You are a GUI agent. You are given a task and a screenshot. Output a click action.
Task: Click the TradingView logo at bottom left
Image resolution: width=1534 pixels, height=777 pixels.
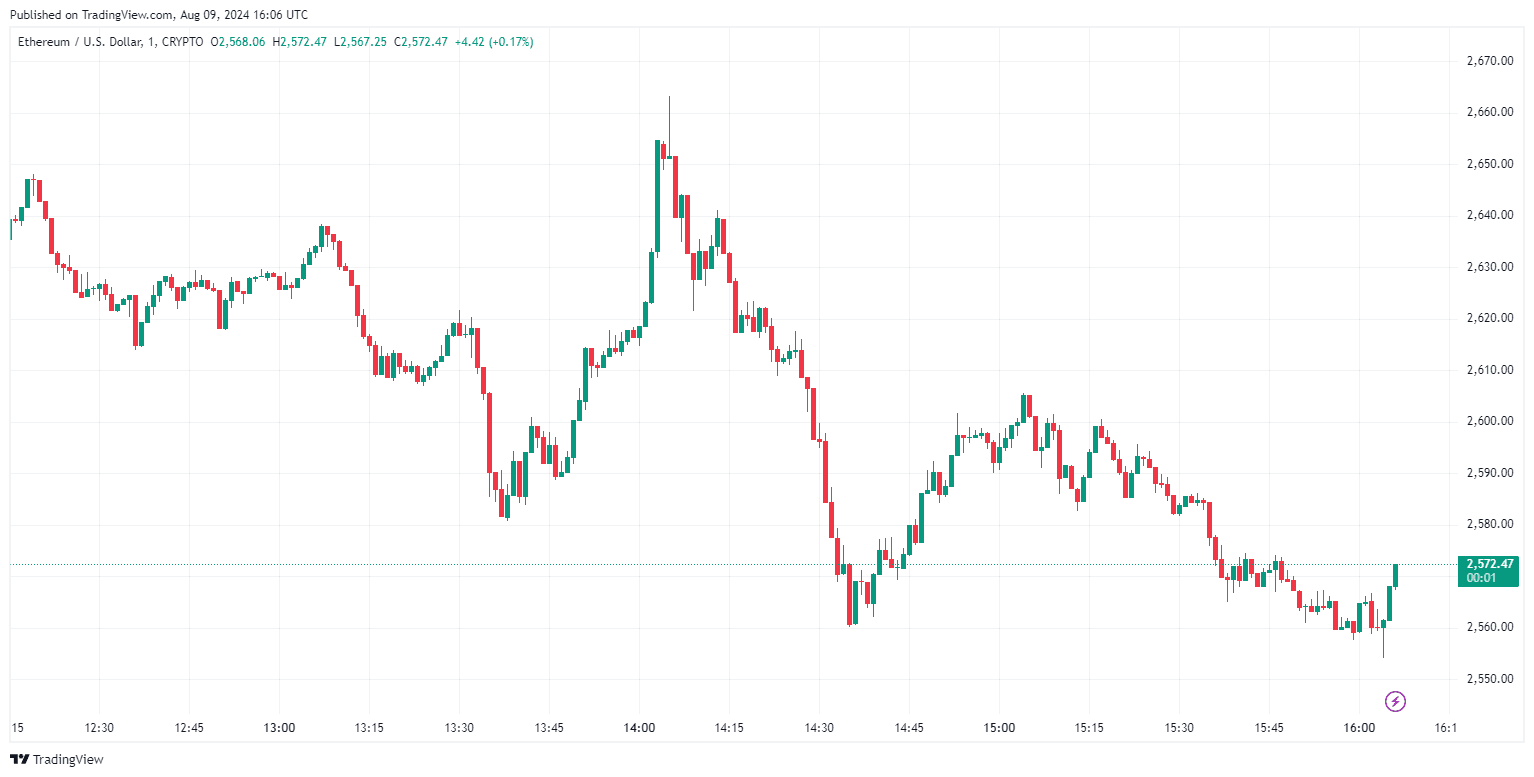coord(56,759)
